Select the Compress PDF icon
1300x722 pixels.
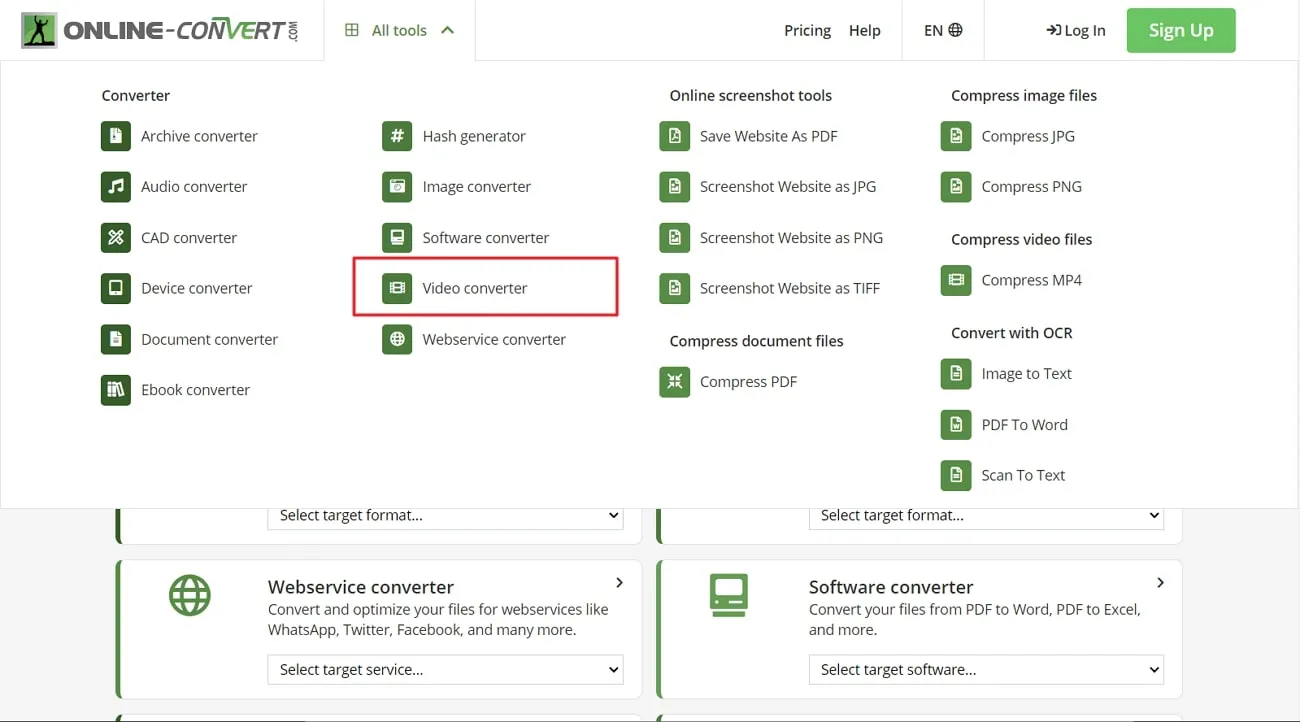tap(674, 381)
